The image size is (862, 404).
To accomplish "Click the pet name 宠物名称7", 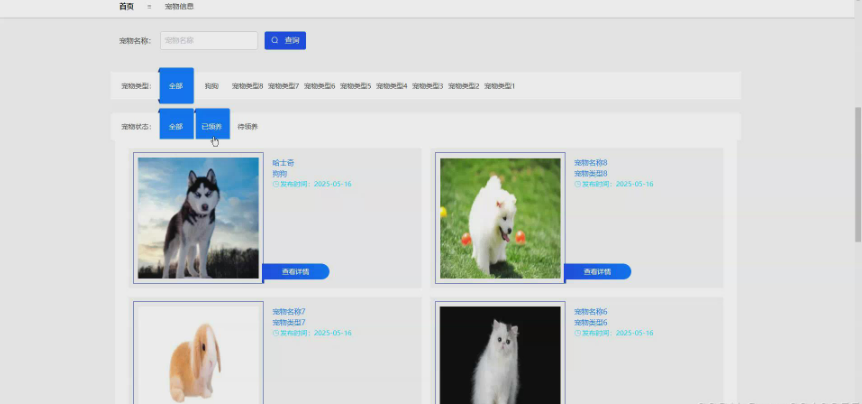I will click(289, 312).
